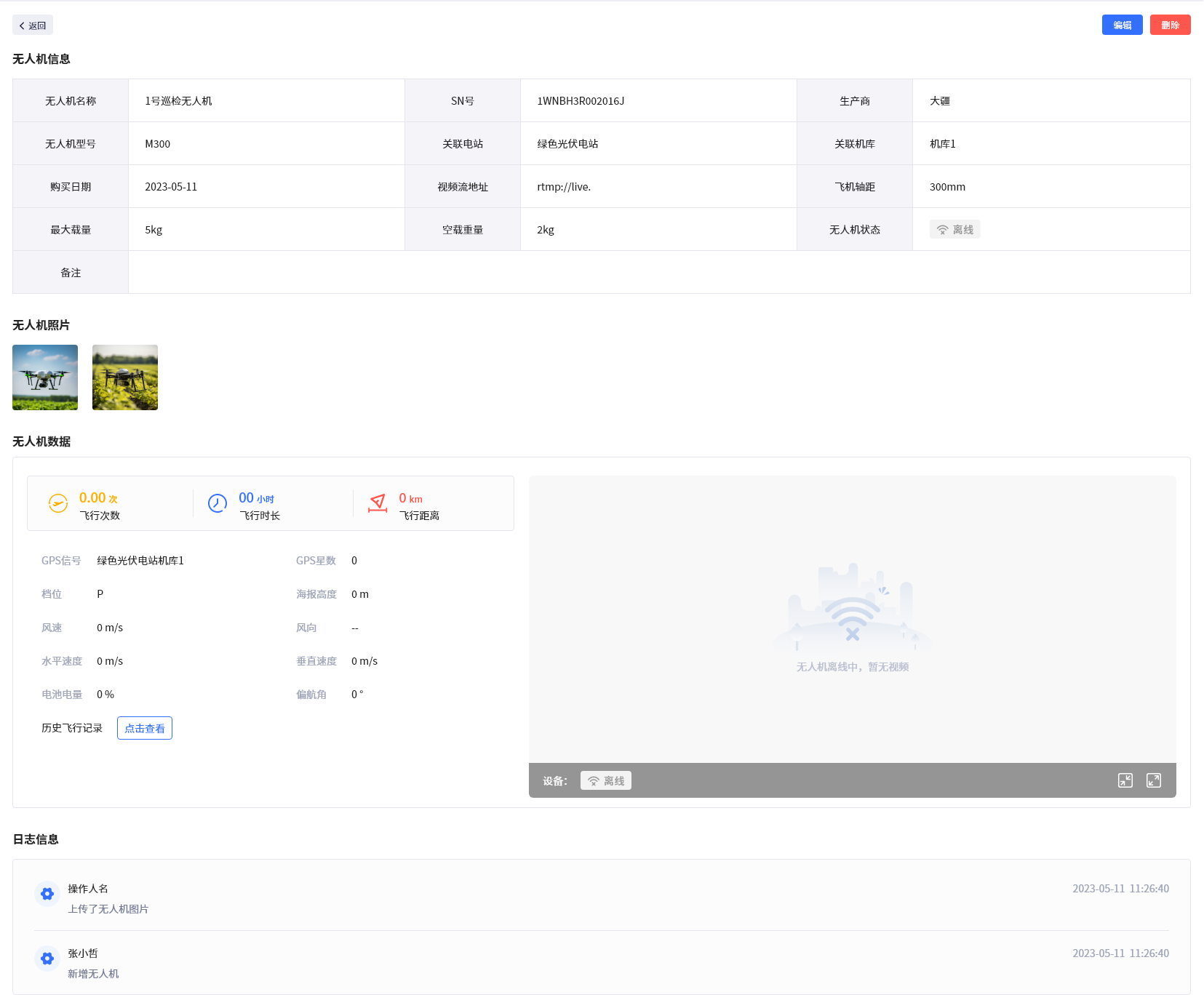Viewport: 1204px width, 1008px height.
Task: Click the wheelbase value 300mm
Action: tap(947, 187)
